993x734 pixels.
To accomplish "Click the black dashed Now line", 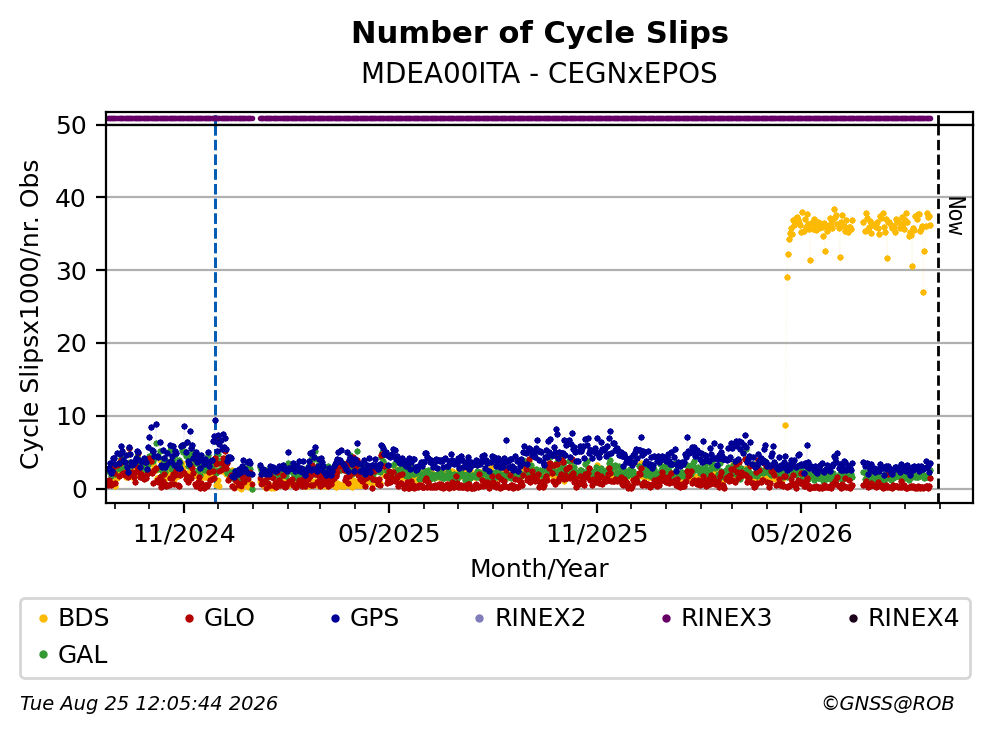I will 938,308.
